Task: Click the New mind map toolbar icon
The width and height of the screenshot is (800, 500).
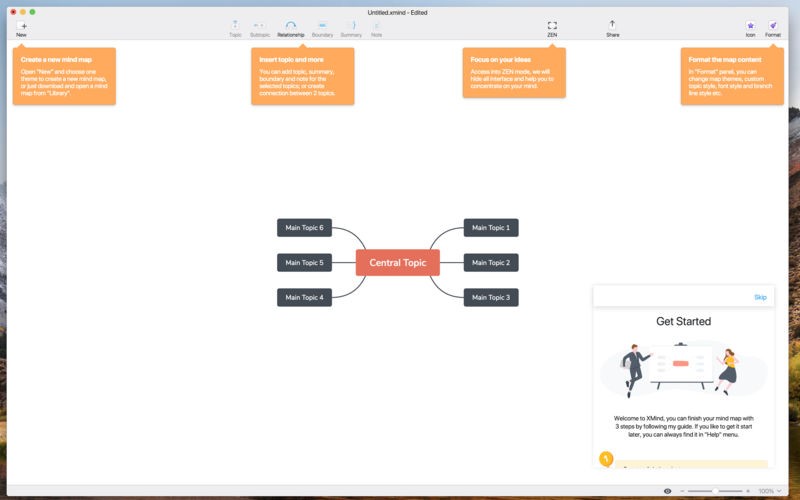Action: pyautogui.click(x=21, y=29)
